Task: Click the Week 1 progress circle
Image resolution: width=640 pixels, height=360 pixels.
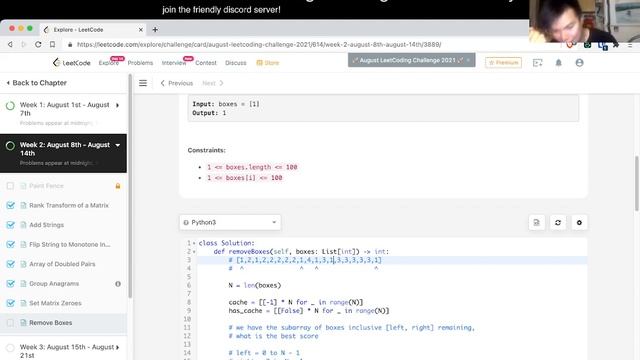Action: tap(10, 106)
